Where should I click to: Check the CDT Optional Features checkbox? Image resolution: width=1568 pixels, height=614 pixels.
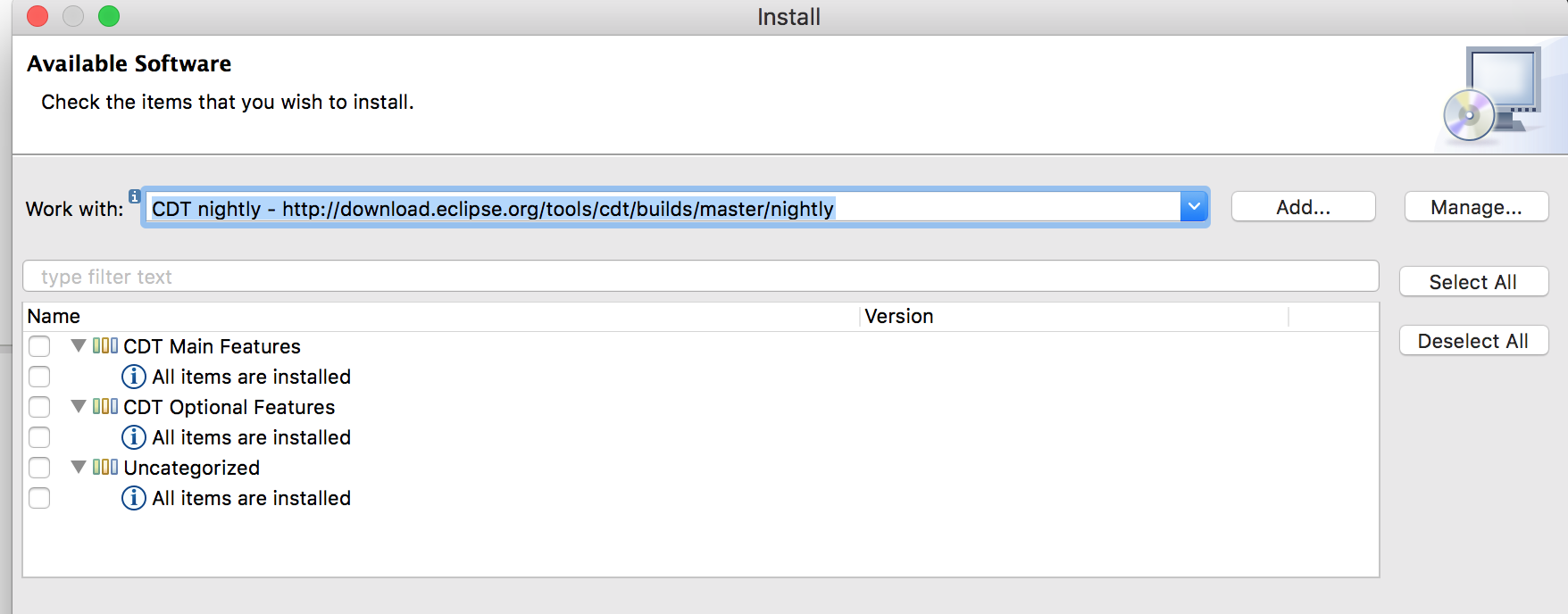coord(39,407)
